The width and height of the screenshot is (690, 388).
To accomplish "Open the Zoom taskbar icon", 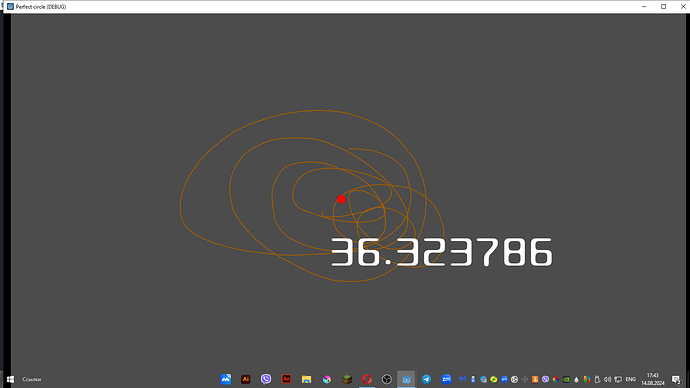I will coord(446,379).
